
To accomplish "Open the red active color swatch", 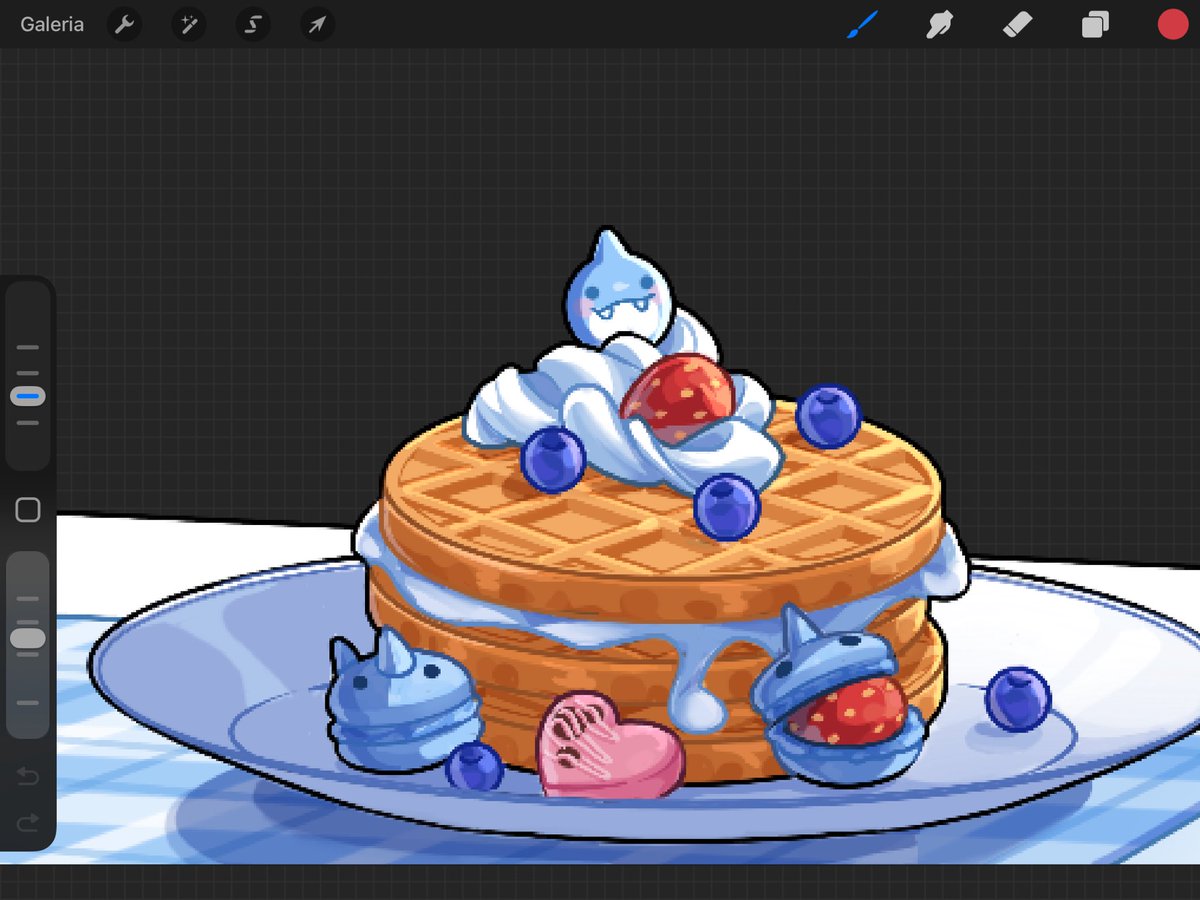I will 1172,24.
